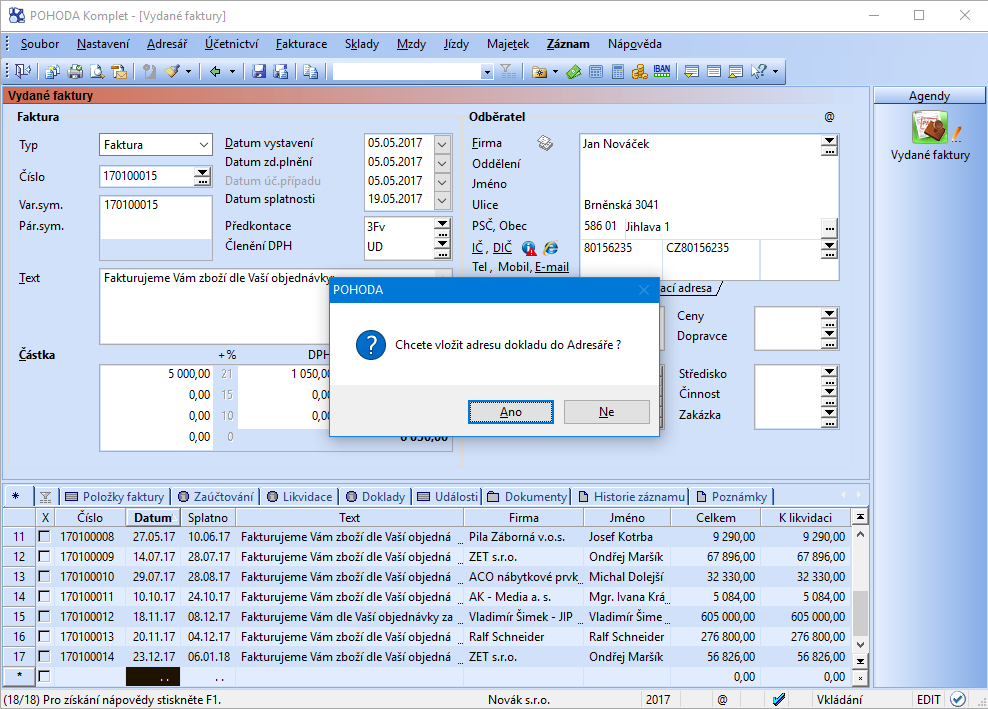Click the folder with star toolbar icon
The image size is (988, 709).
tap(539, 72)
